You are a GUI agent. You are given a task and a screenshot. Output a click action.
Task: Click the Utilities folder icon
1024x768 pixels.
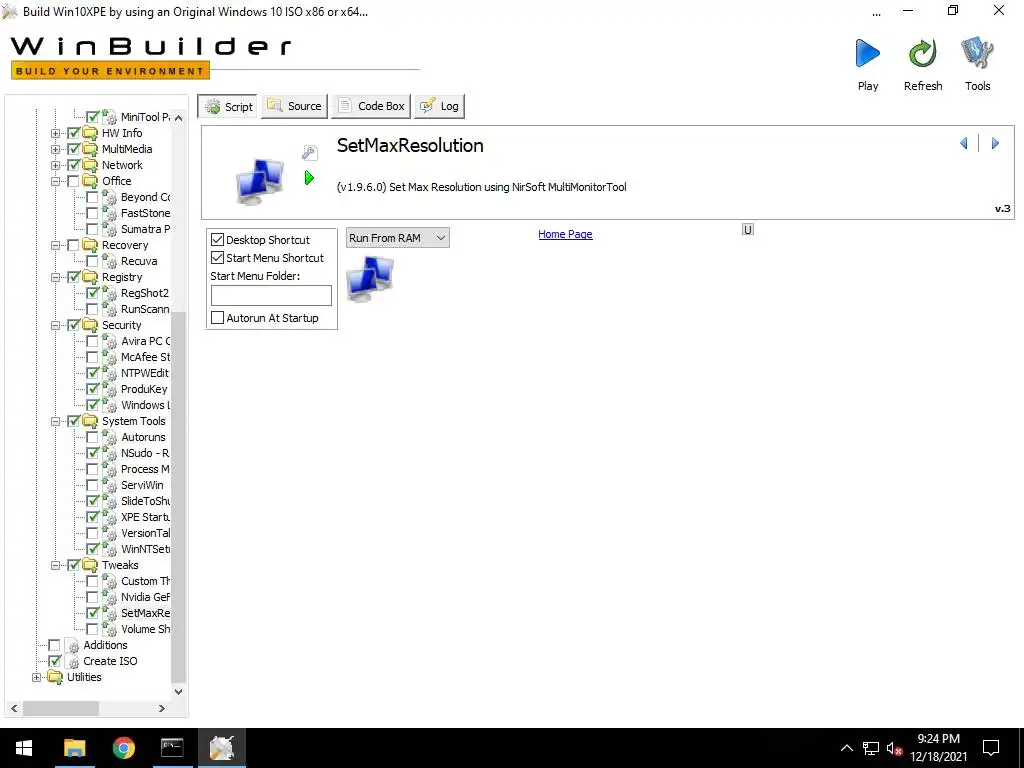(x=55, y=677)
